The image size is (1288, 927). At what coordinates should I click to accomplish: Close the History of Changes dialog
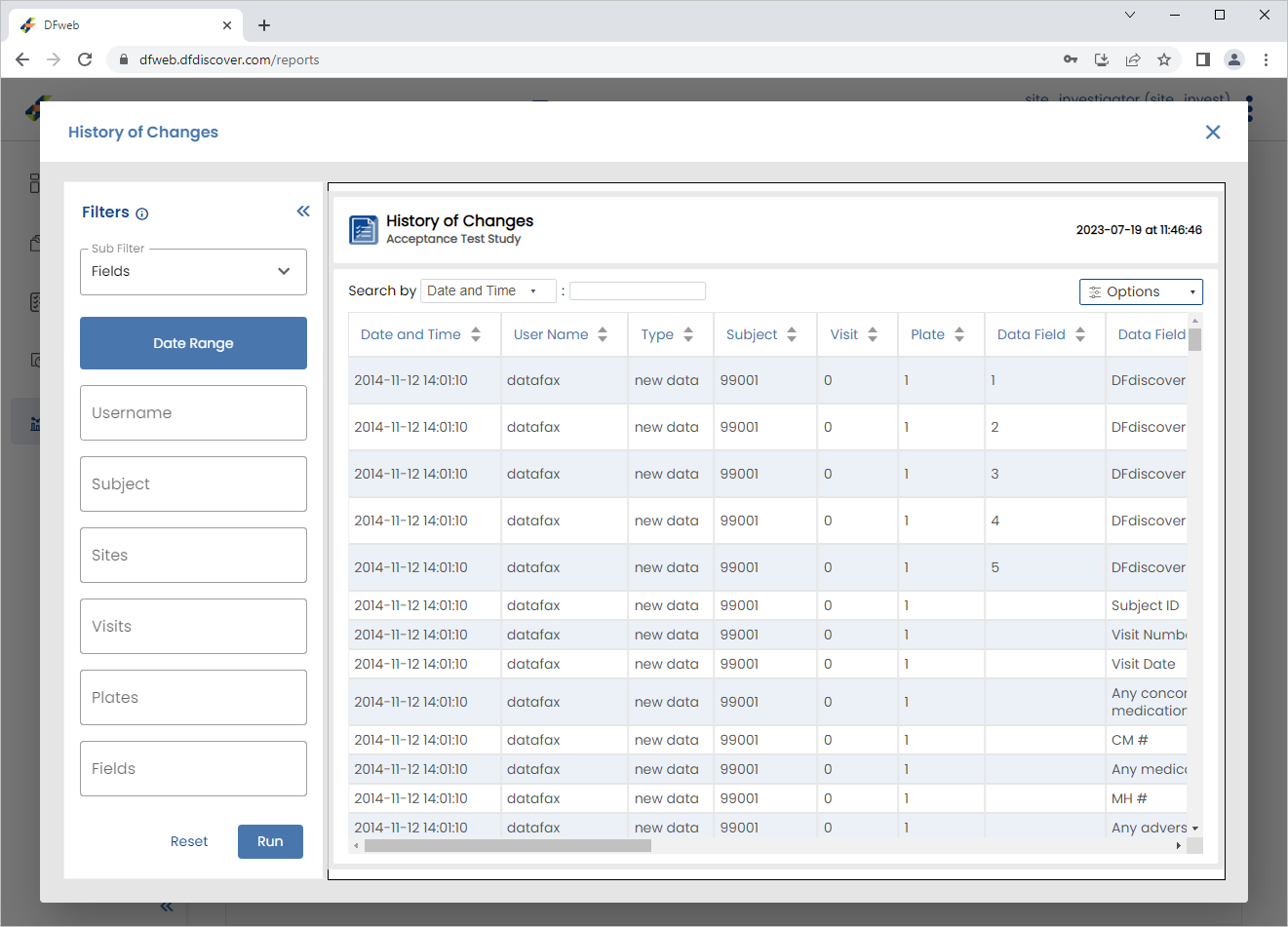[1213, 132]
